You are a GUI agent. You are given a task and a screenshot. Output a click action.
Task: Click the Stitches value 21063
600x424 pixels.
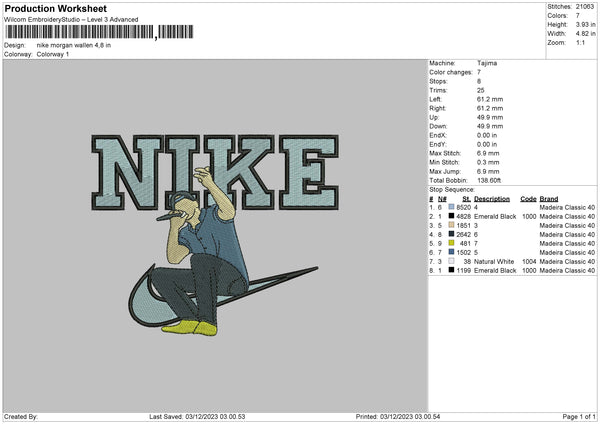[x=585, y=7]
